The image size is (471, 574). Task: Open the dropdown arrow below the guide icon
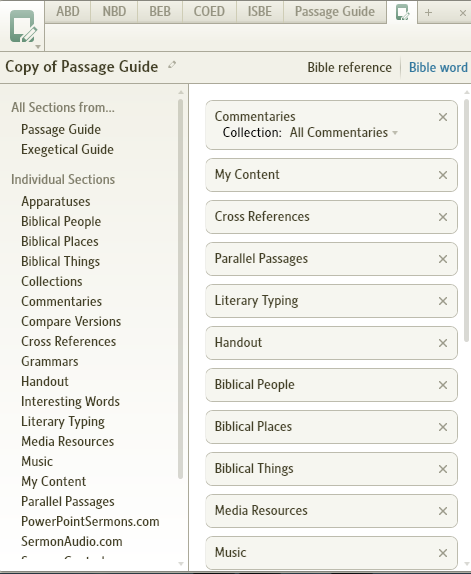pos(38,47)
